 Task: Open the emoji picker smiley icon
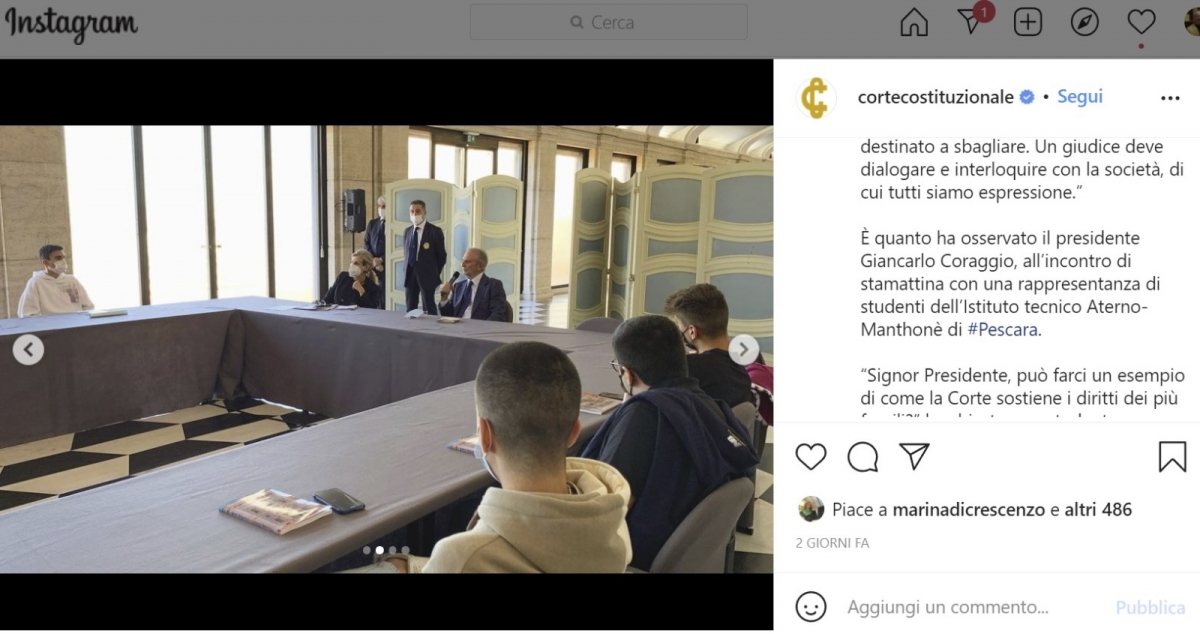(x=811, y=607)
